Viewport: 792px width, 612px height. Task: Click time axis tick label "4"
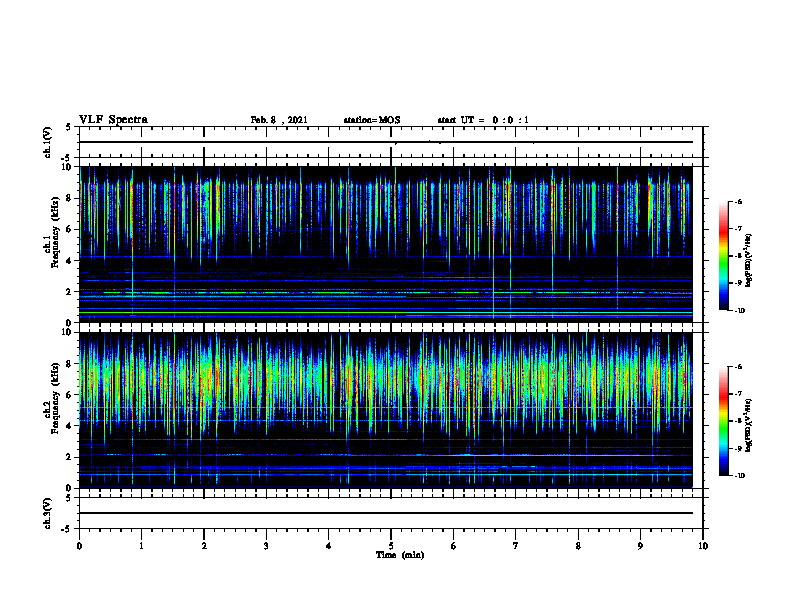click(x=329, y=546)
